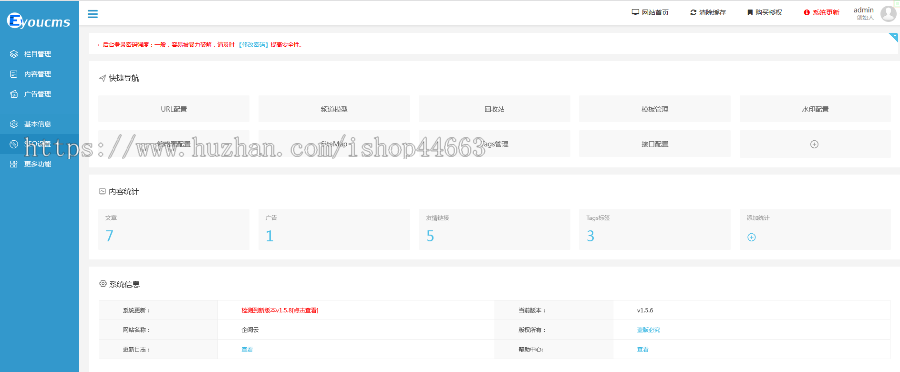
Task: Select the SEO settings sidebar item
Action: coord(39,144)
